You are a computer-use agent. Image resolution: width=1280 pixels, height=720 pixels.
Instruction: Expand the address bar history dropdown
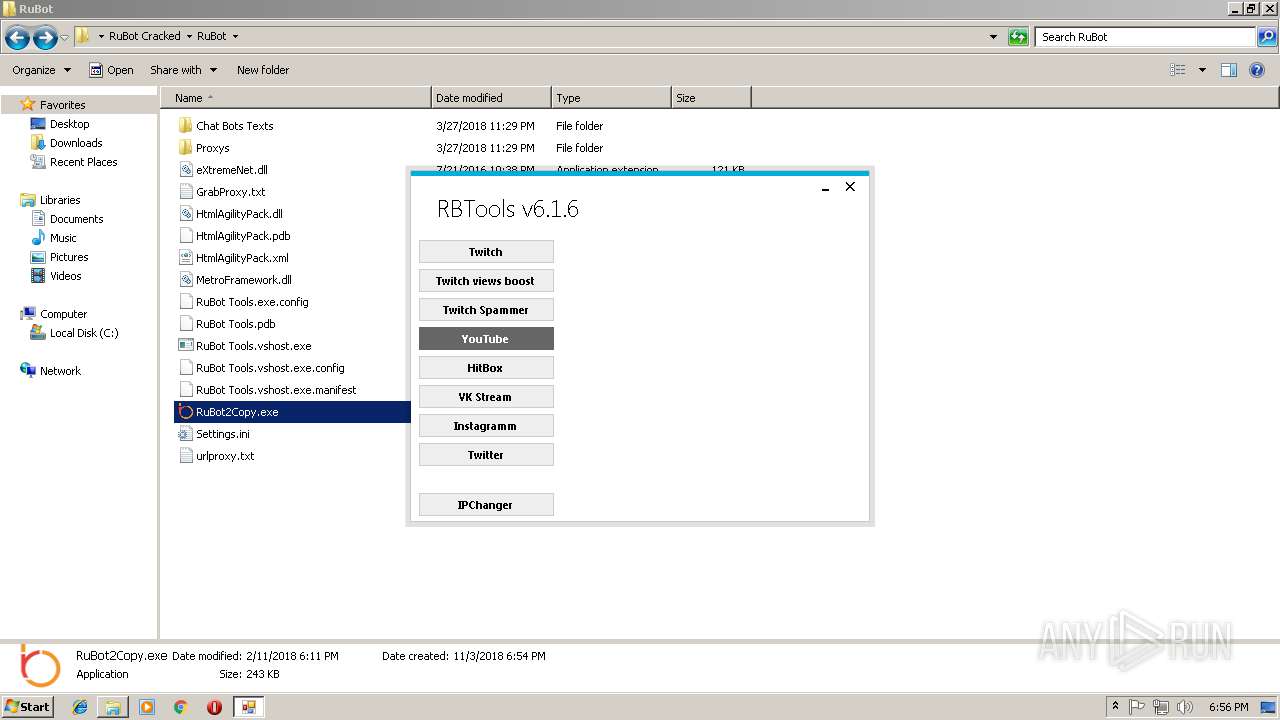993,37
